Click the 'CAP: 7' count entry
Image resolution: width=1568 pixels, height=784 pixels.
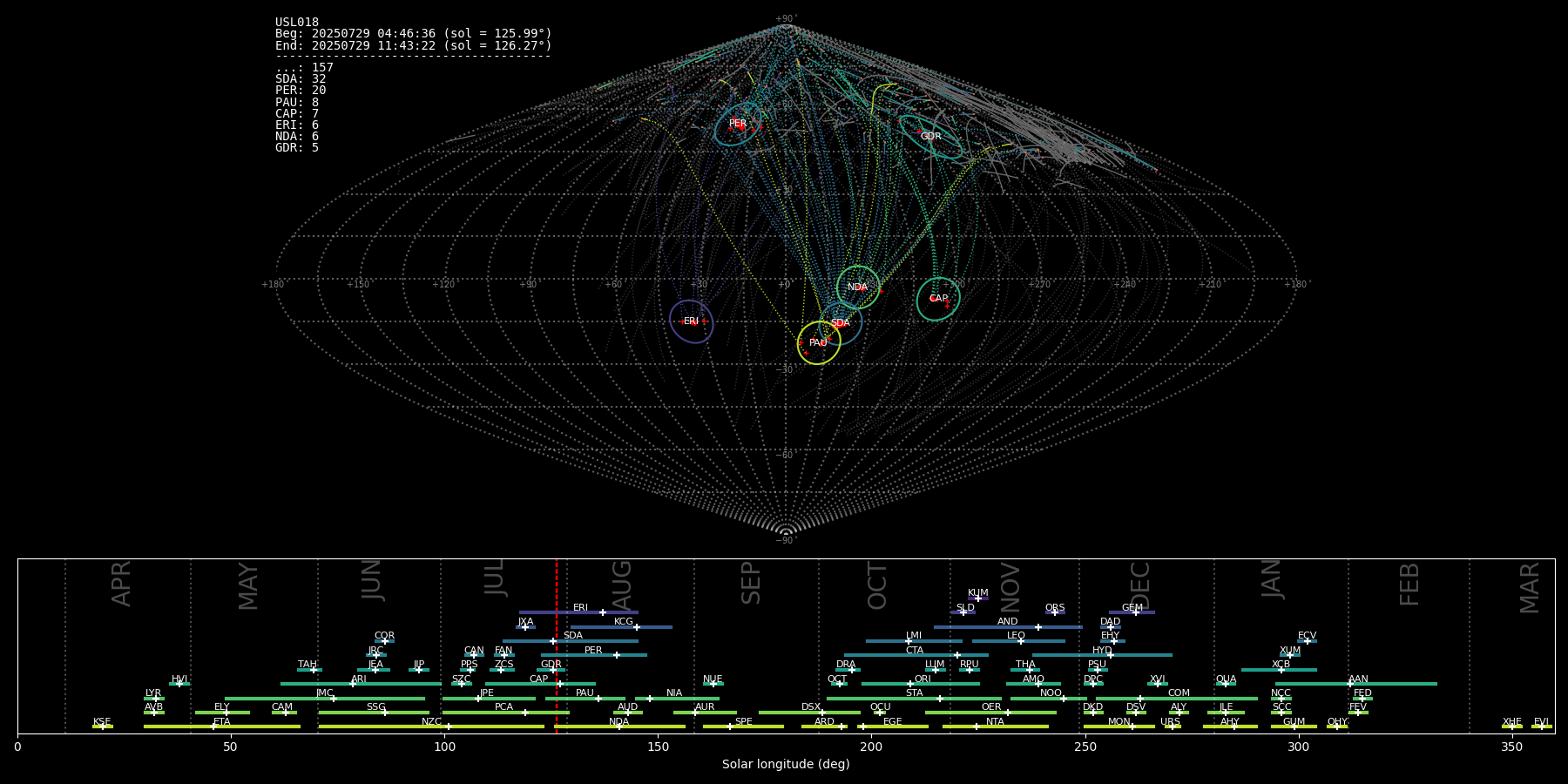pos(297,114)
